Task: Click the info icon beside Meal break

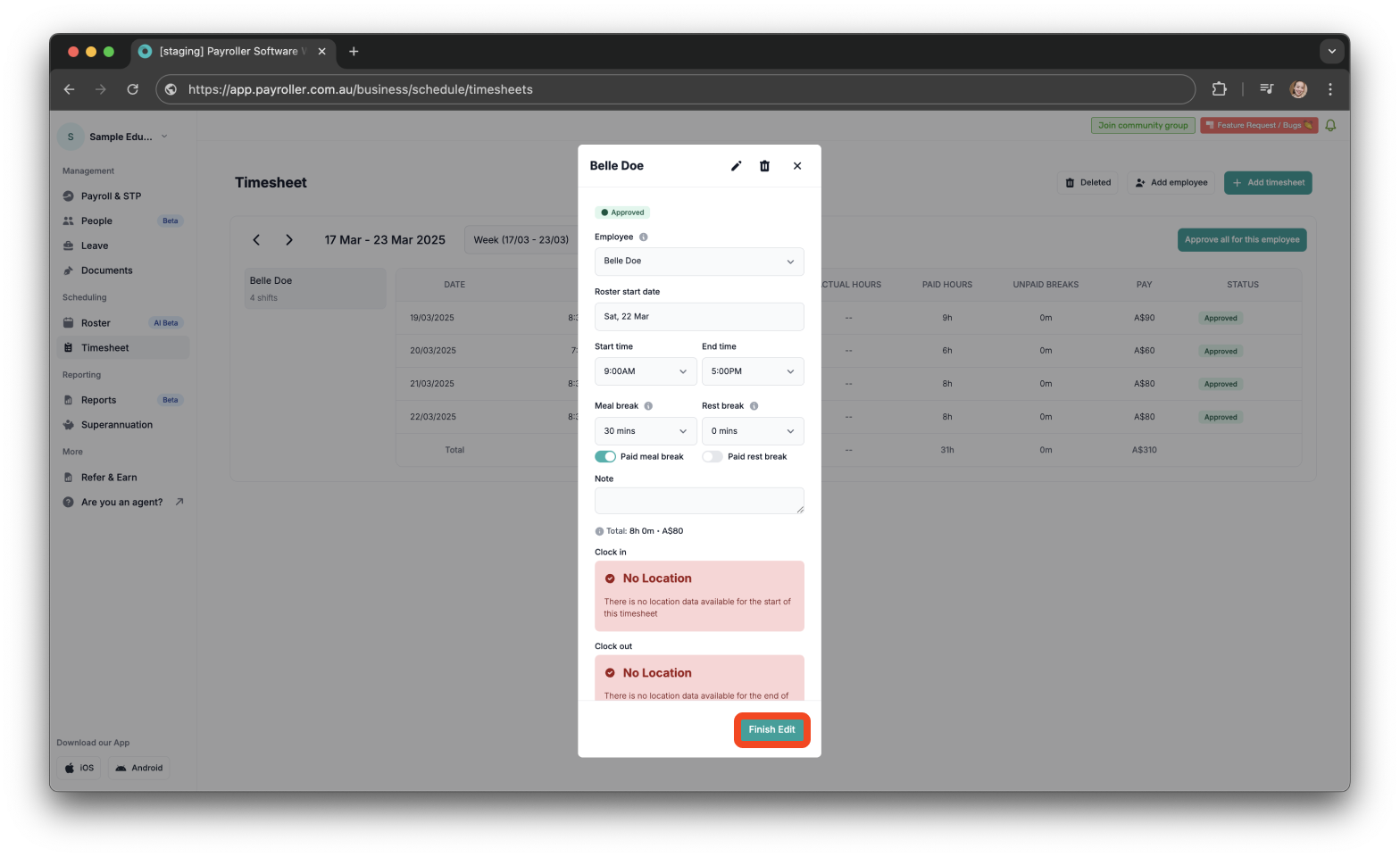Action: [x=648, y=406]
